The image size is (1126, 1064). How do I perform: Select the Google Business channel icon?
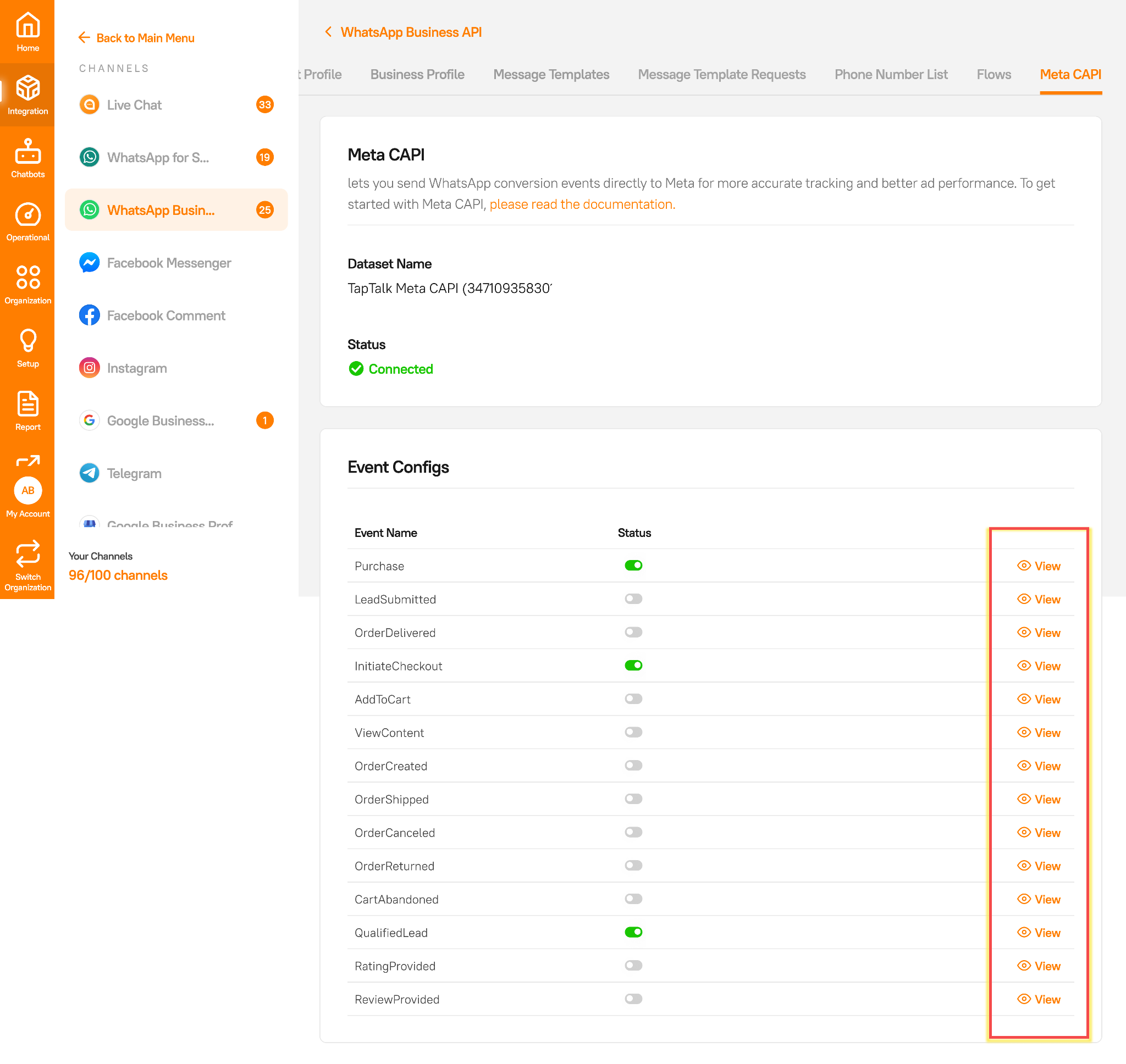tap(90, 420)
